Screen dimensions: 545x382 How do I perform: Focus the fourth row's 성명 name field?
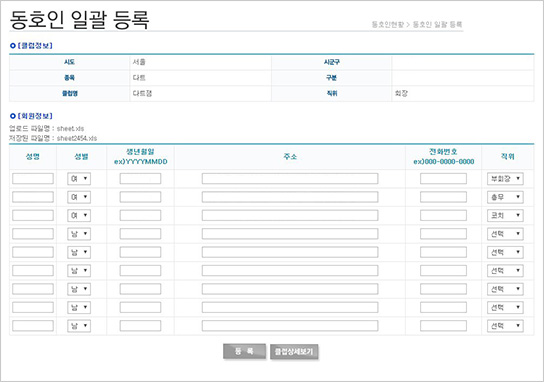point(33,234)
